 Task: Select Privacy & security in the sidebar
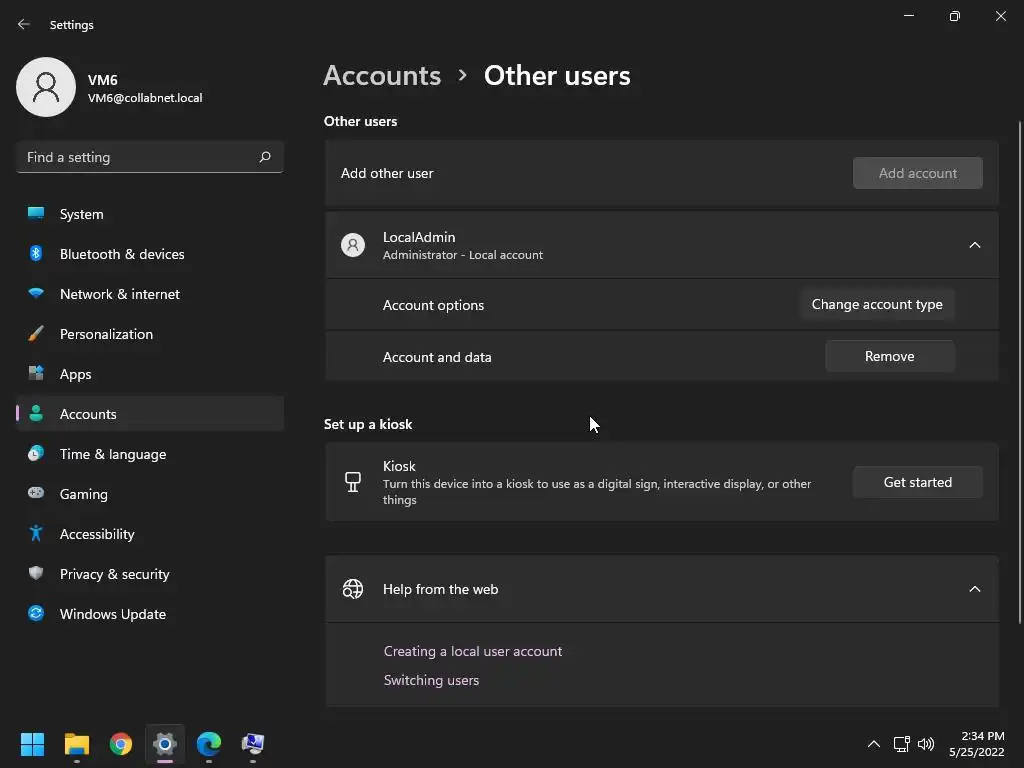coord(114,574)
